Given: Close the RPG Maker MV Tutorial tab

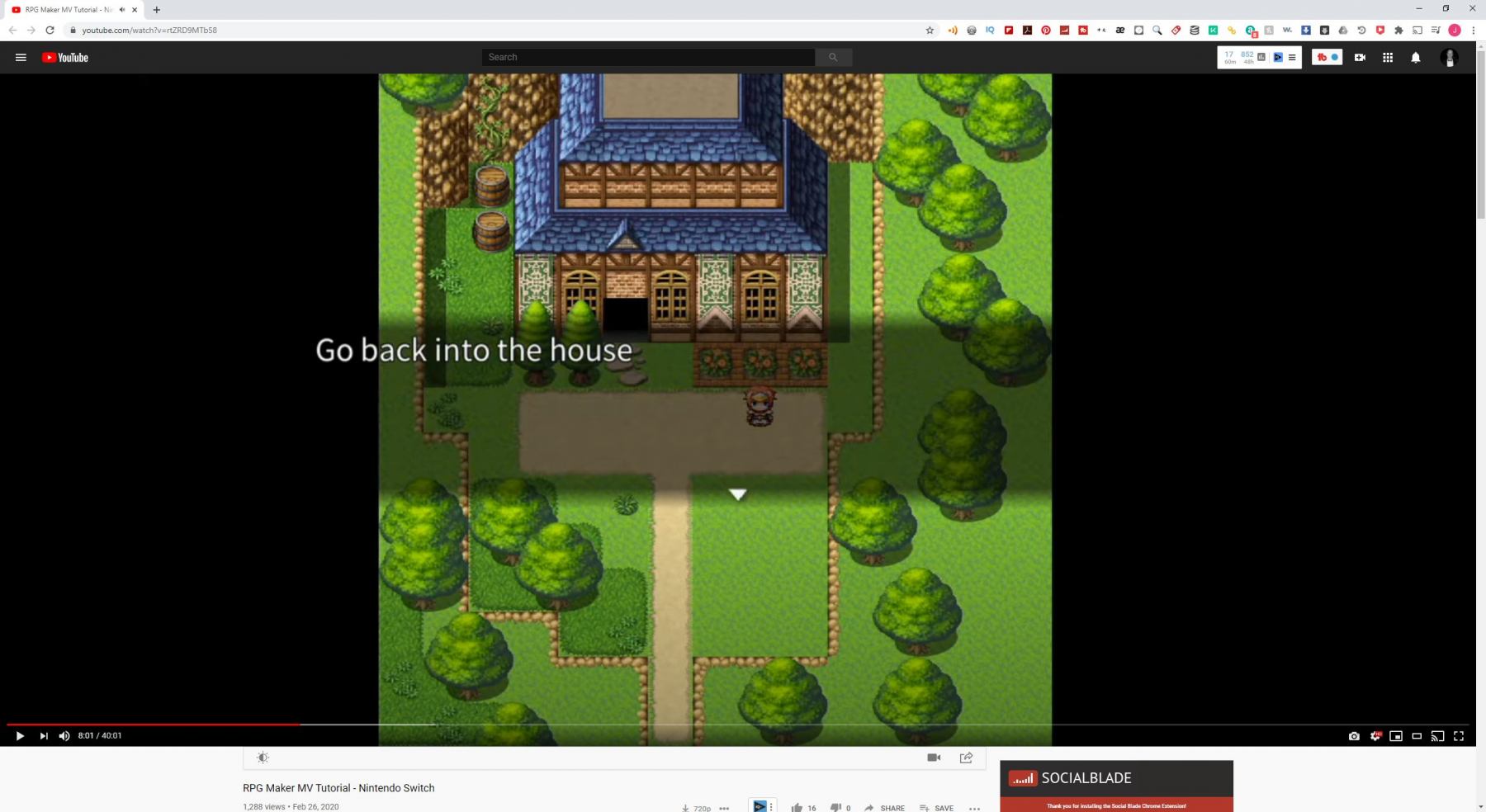Looking at the screenshot, I should click(x=135, y=10).
